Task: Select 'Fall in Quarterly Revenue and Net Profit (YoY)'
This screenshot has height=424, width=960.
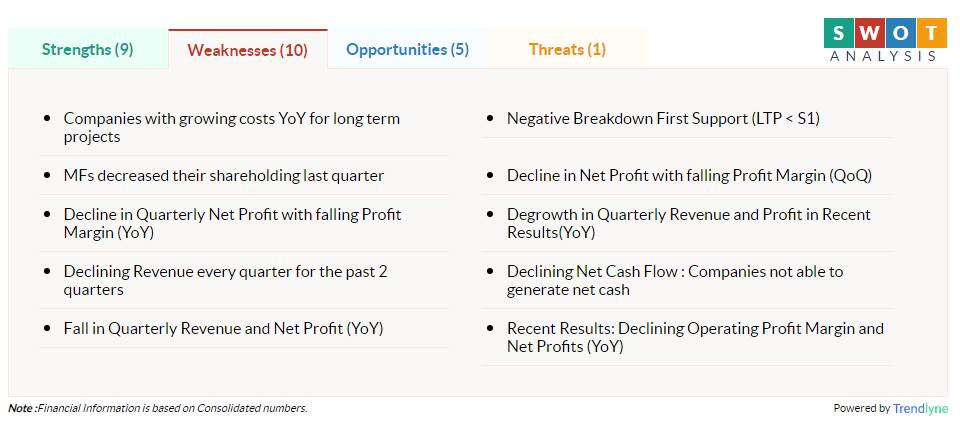Action: coord(223,329)
